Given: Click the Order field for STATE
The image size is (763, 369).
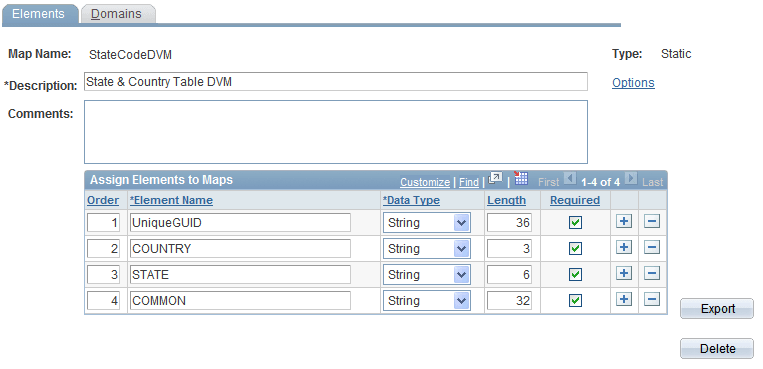Looking at the screenshot, I should (103, 275).
